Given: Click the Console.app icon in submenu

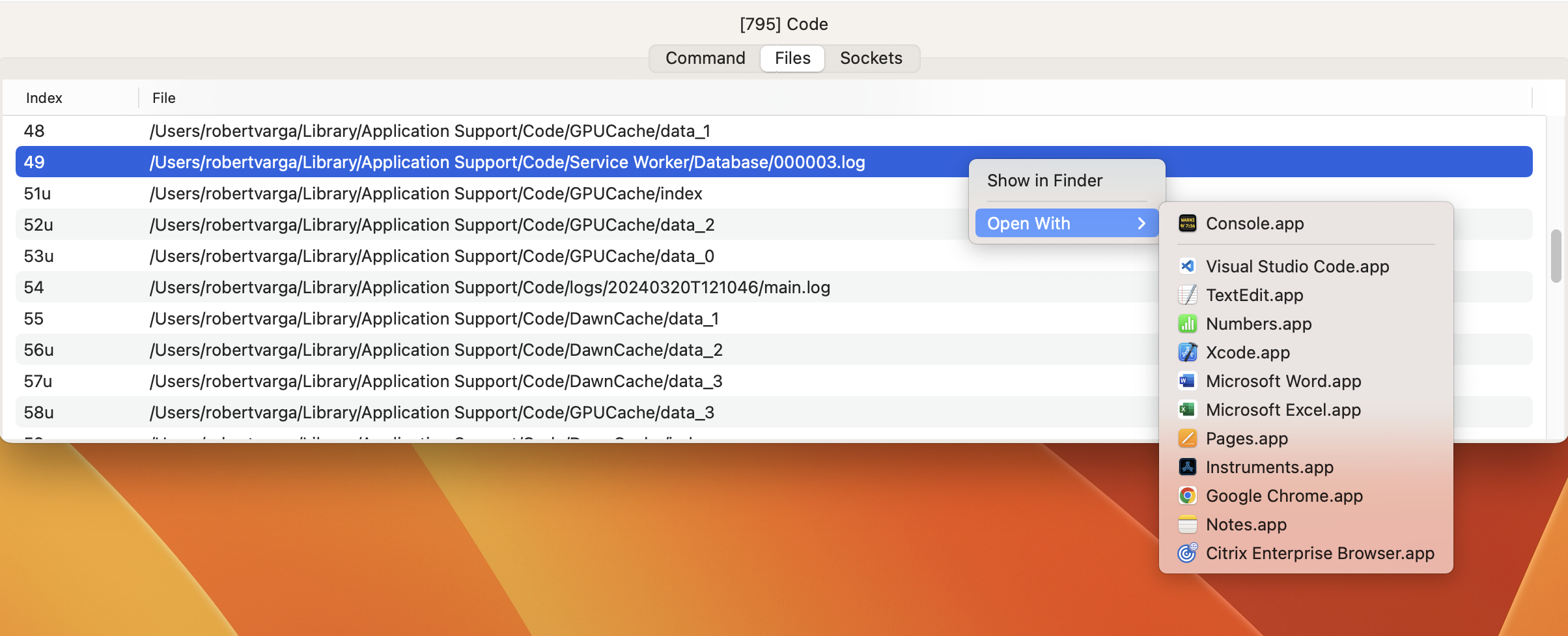Looking at the screenshot, I should pyautogui.click(x=1187, y=224).
